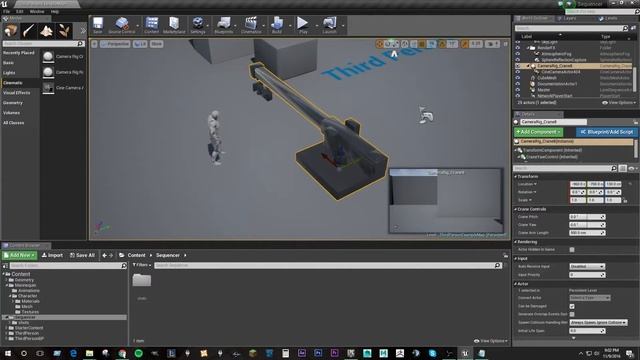Click the Launch toolbar icon
This screenshot has height=360, width=640.
click(329, 25)
